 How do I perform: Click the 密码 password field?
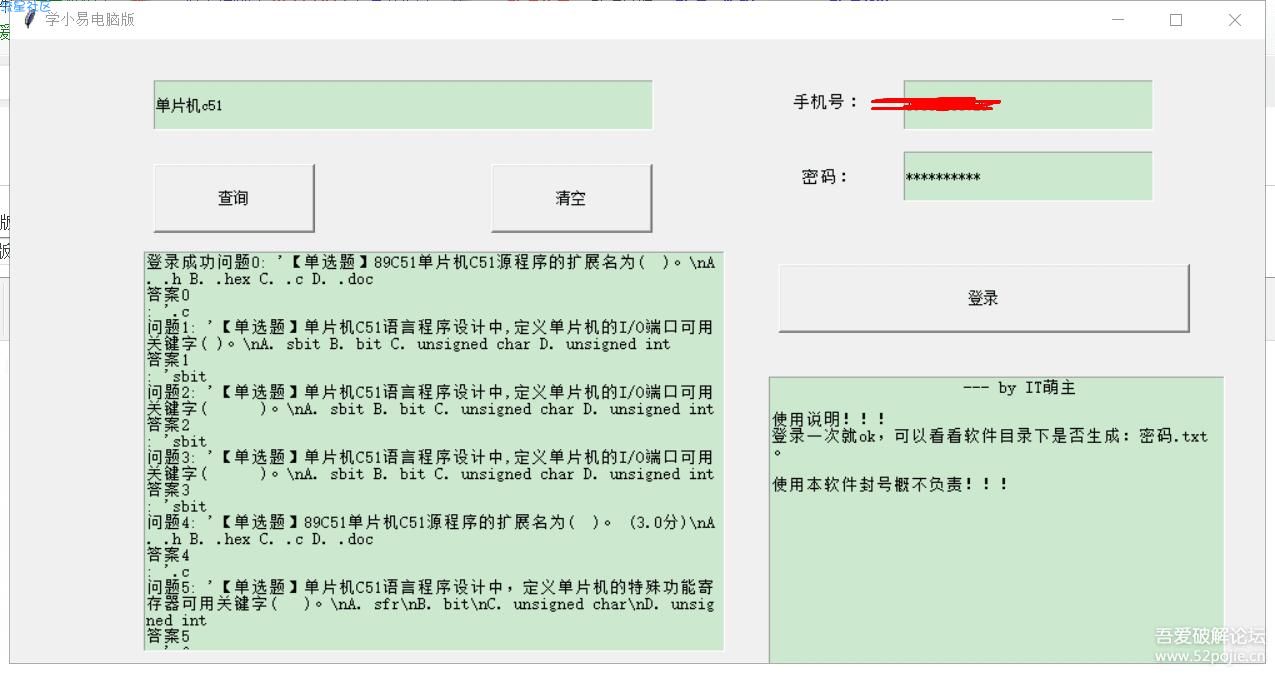(x=1028, y=177)
